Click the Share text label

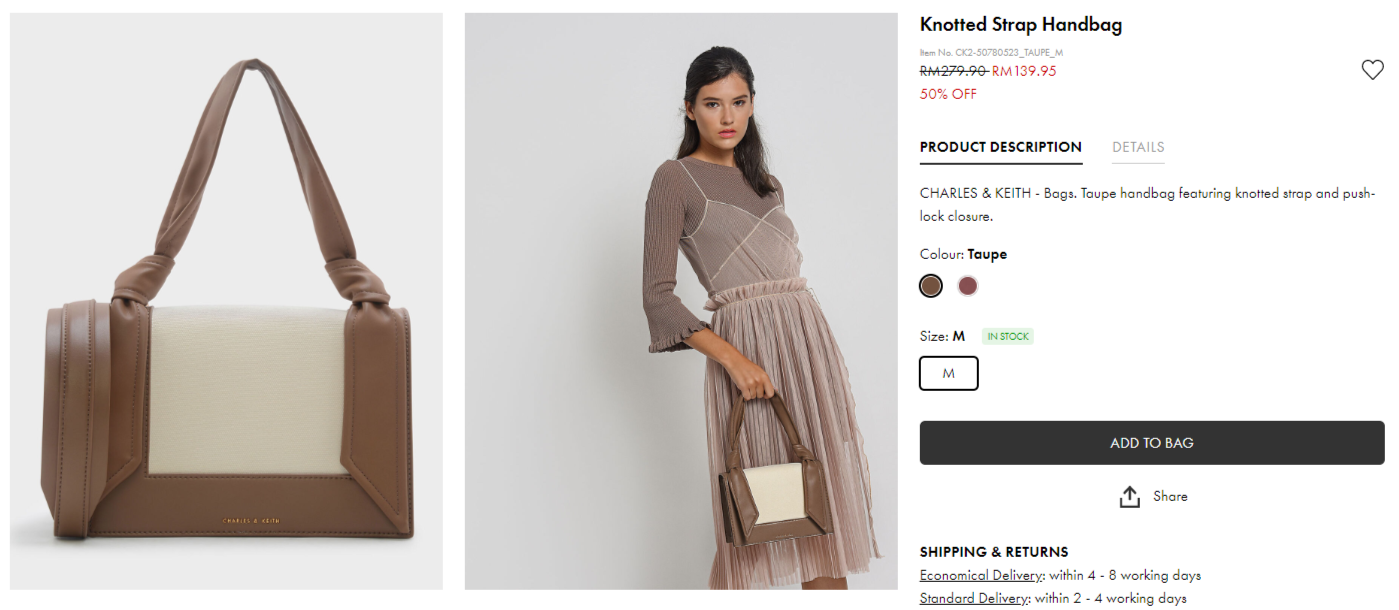(1170, 496)
